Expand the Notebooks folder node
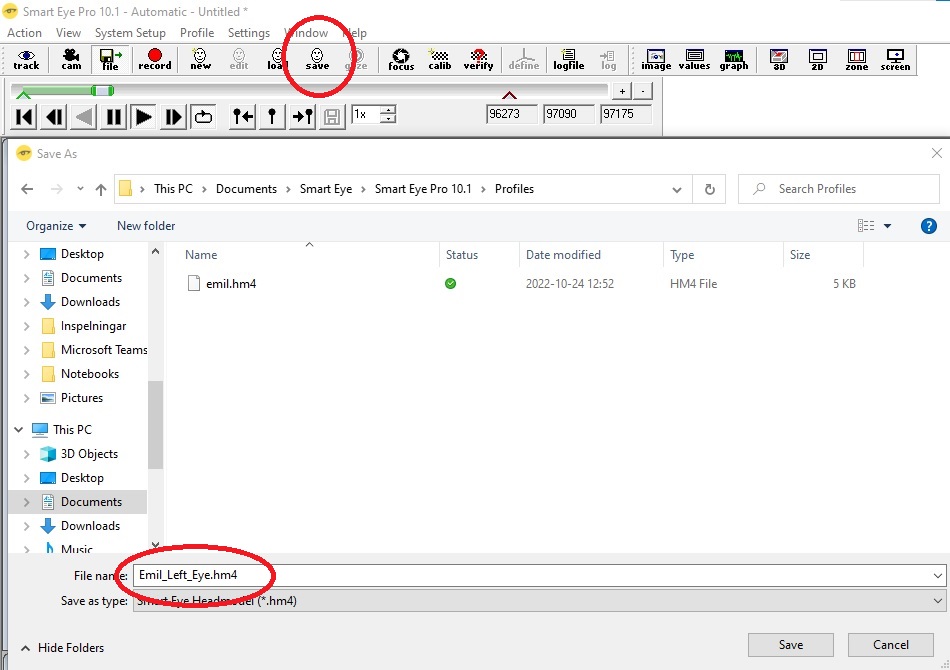Viewport: 950px width, 670px height. coord(26,374)
